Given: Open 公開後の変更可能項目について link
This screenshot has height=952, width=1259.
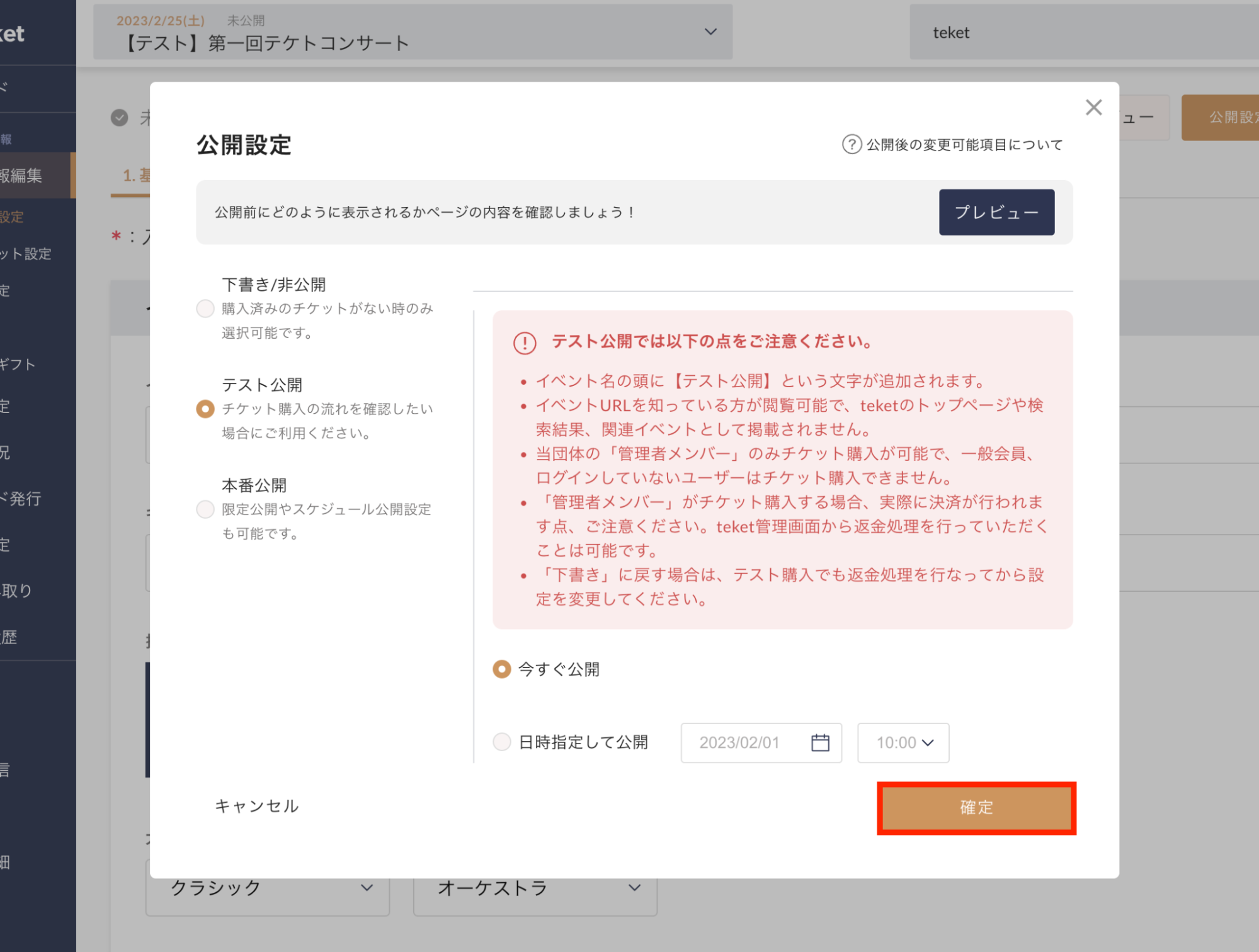Looking at the screenshot, I should 964,145.
